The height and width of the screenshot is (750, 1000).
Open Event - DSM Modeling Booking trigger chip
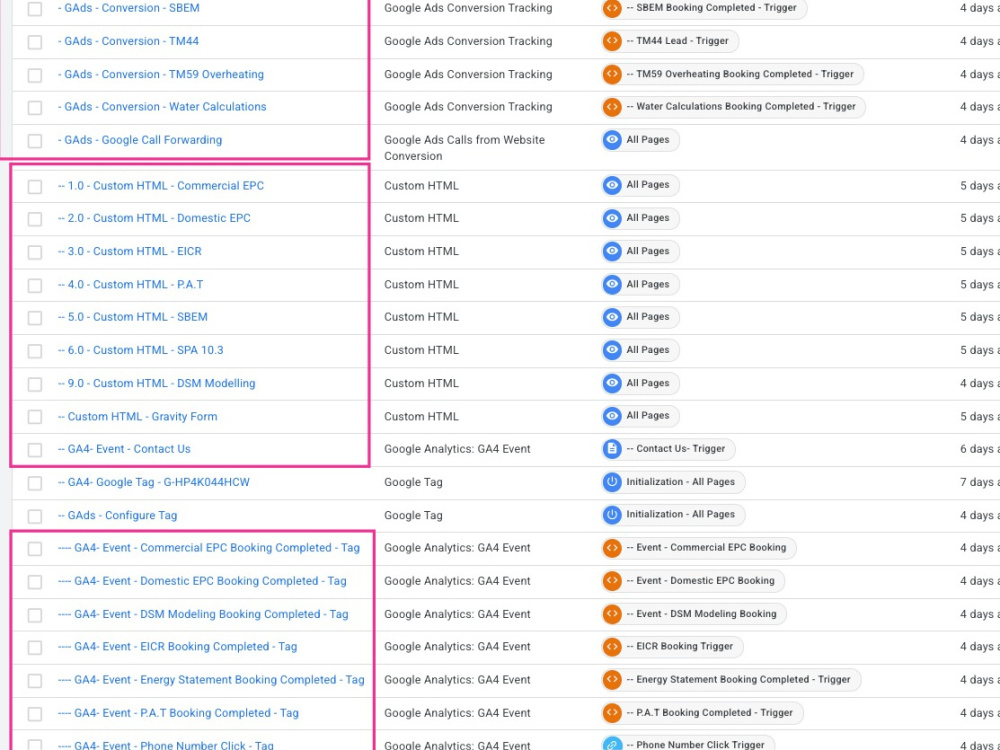click(694, 614)
